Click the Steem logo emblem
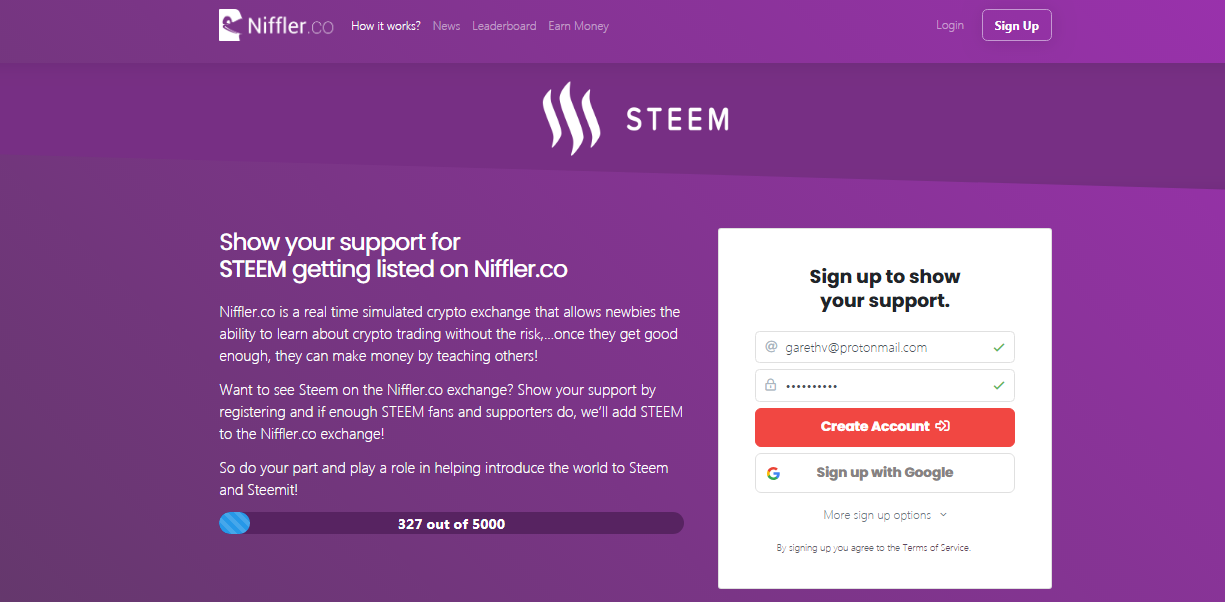This screenshot has width=1225, height=602. (x=571, y=119)
